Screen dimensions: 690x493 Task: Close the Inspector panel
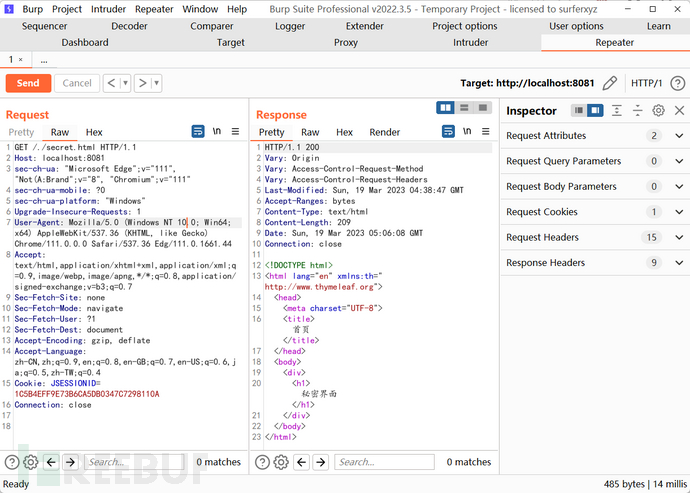coord(679,110)
